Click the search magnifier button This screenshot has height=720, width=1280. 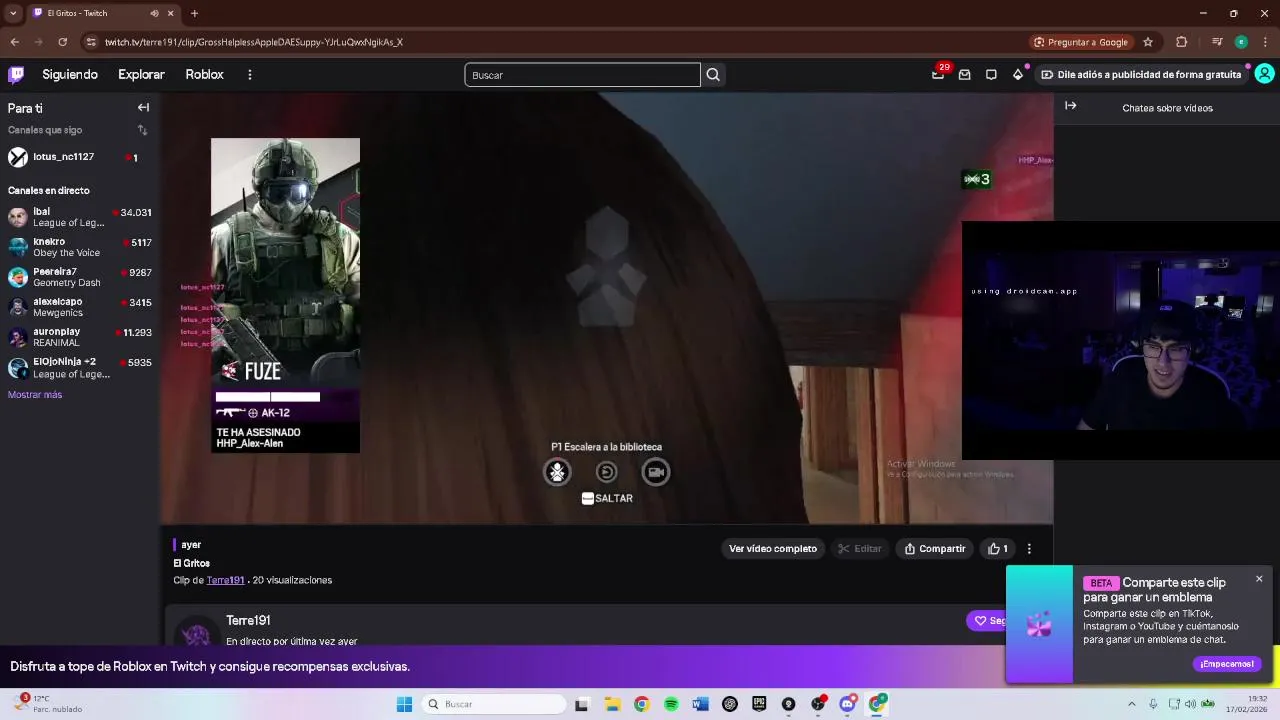click(713, 75)
